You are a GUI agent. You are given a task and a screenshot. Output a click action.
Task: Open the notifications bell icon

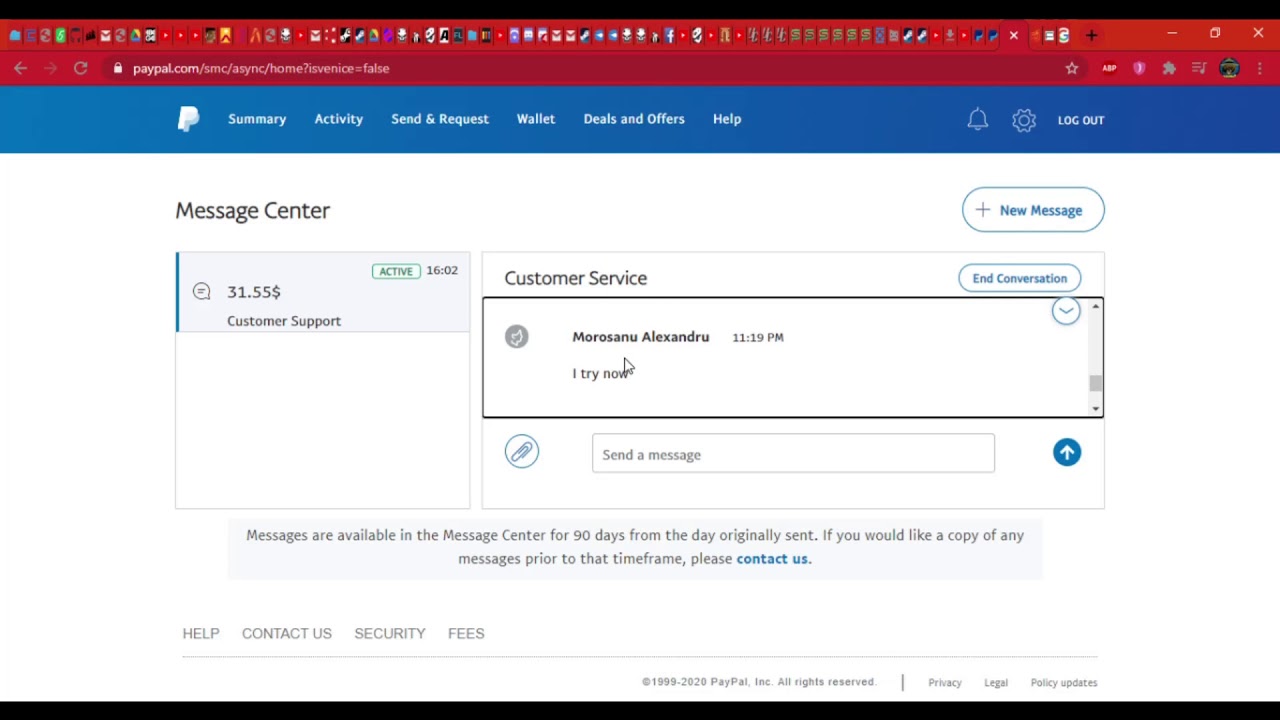[978, 120]
